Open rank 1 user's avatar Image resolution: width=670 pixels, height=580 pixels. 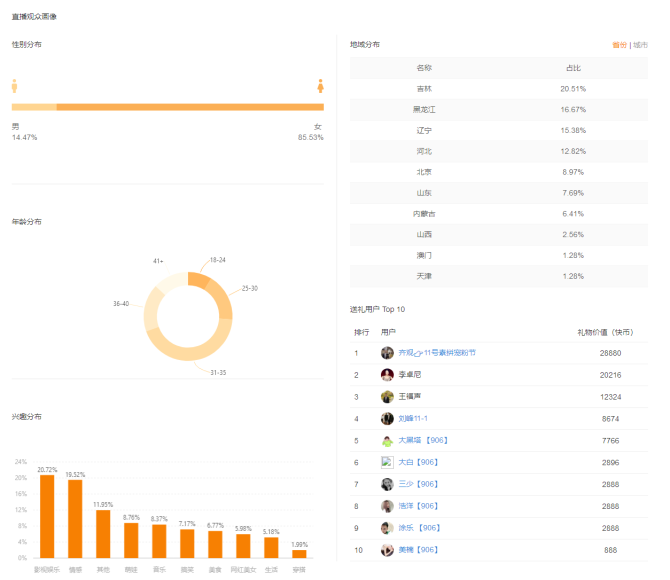pyautogui.click(x=387, y=353)
